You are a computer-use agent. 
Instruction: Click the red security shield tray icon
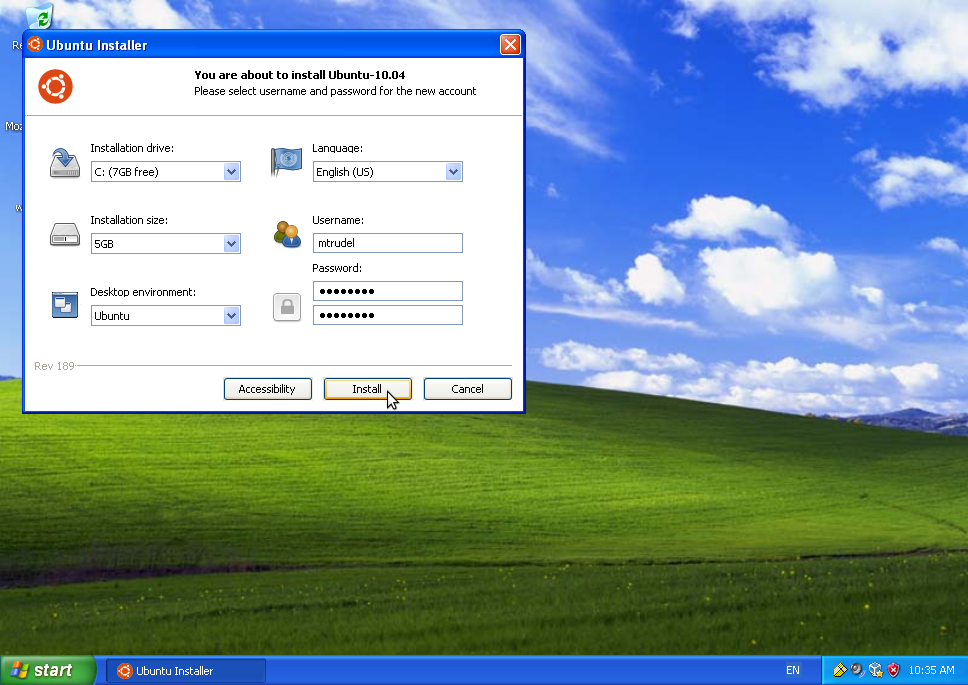click(893, 670)
